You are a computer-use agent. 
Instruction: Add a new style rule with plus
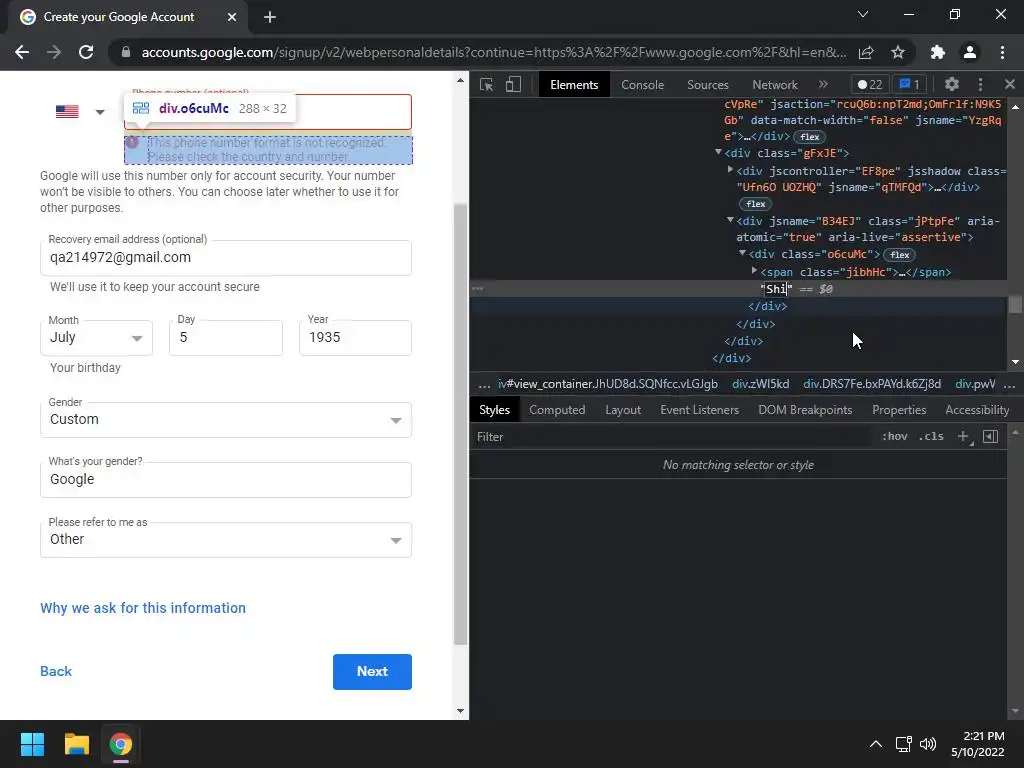[x=963, y=436]
